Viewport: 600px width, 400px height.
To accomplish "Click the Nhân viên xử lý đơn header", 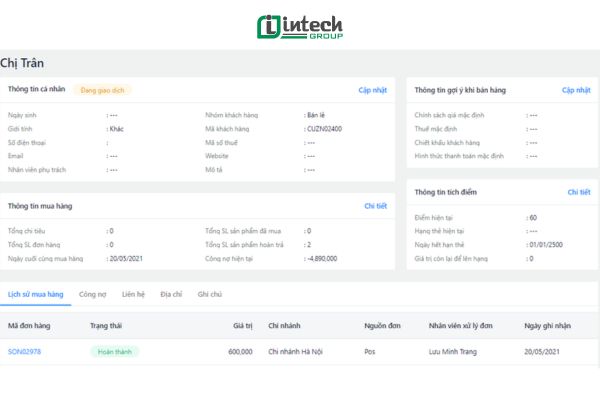I will coord(461,325).
